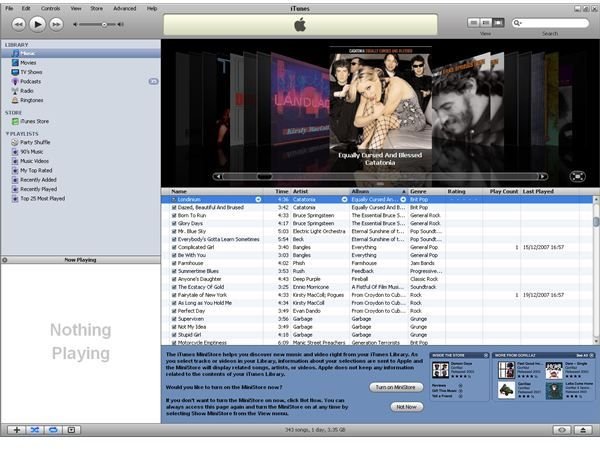Uncheck the Farmhouse song
Screen dimensions: 600x449
pyautogui.click(x=174, y=263)
